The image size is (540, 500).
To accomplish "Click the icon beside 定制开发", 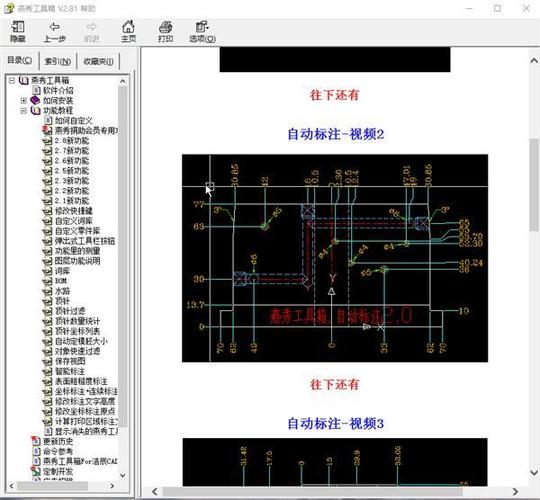I will pyautogui.click(x=36, y=471).
